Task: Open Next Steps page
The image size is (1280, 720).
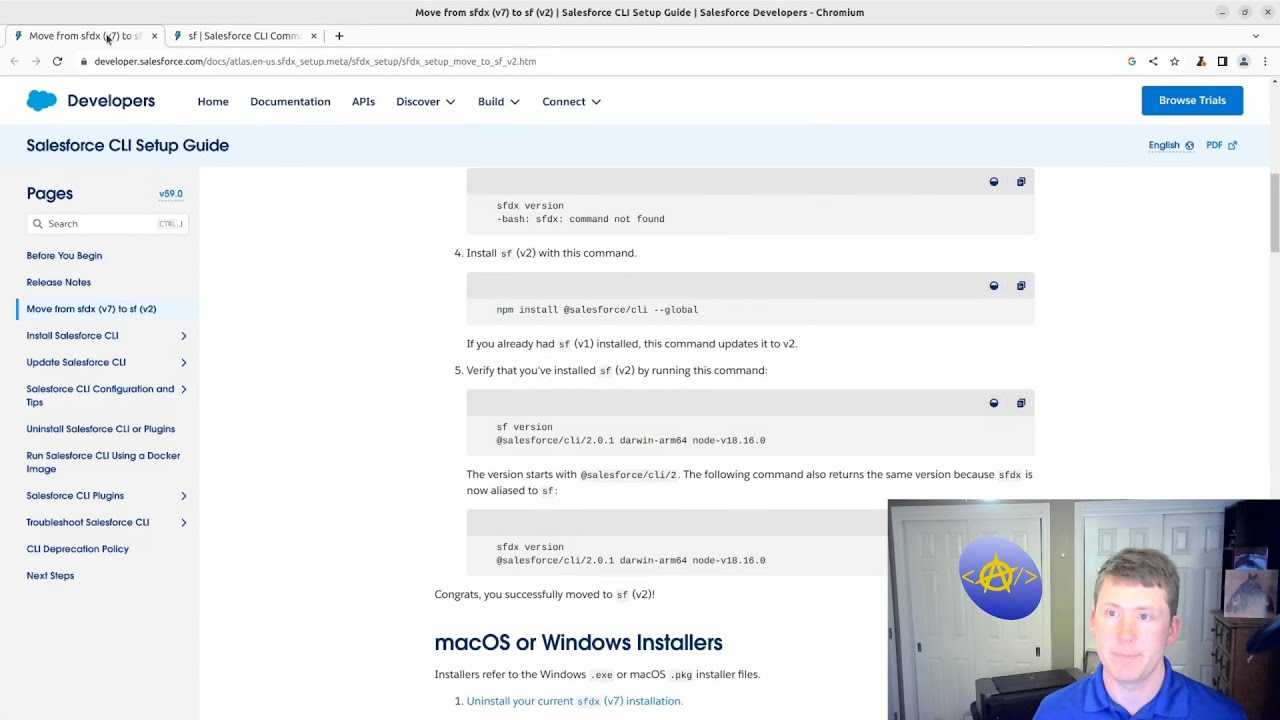Action: (x=50, y=576)
